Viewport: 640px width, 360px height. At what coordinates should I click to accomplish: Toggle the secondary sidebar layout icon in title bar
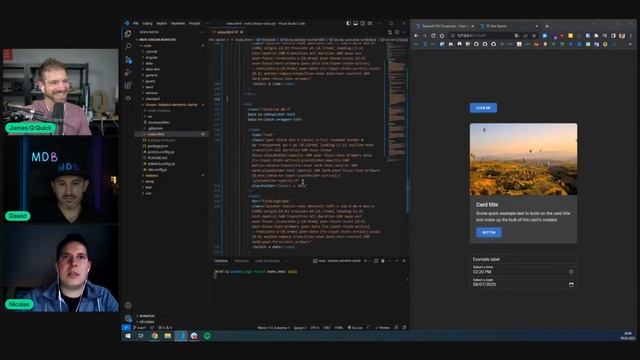tap(362, 24)
